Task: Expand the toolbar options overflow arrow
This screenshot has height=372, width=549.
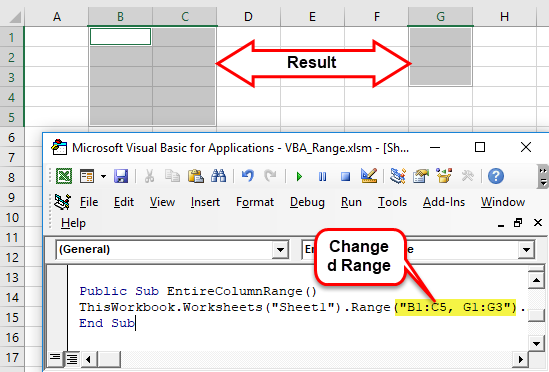Action: pos(543,177)
